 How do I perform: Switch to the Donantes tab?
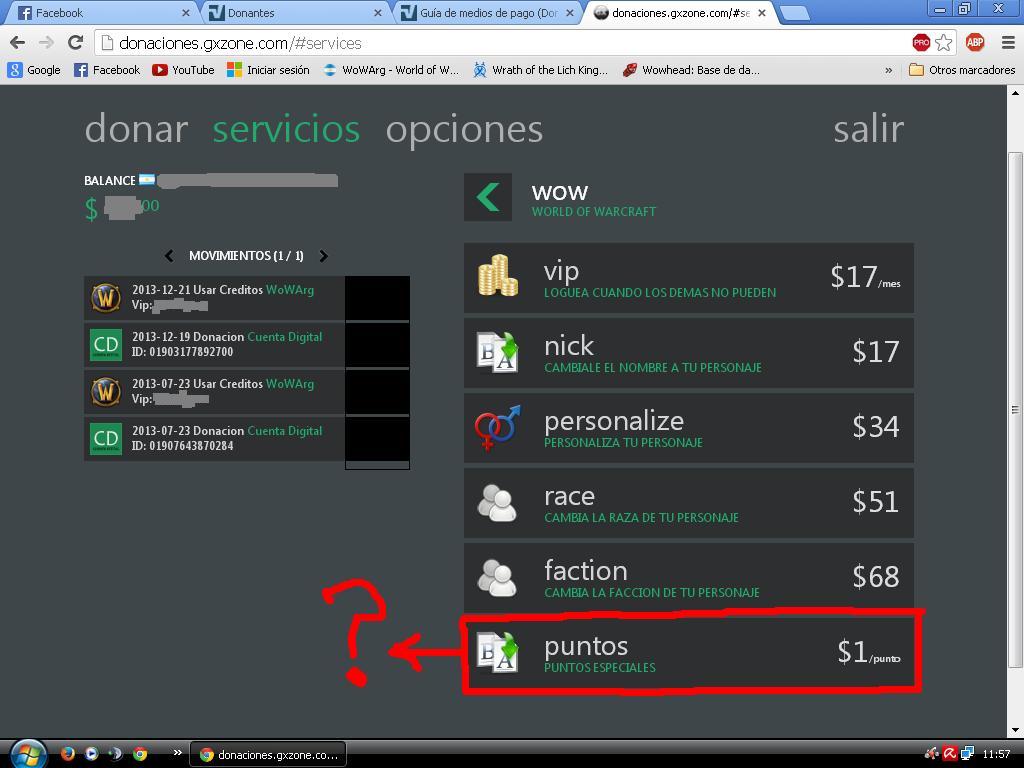296,12
